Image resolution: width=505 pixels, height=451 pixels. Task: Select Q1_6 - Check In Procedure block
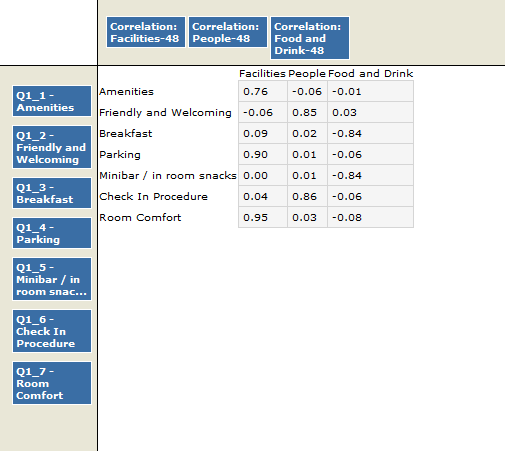point(52,331)
